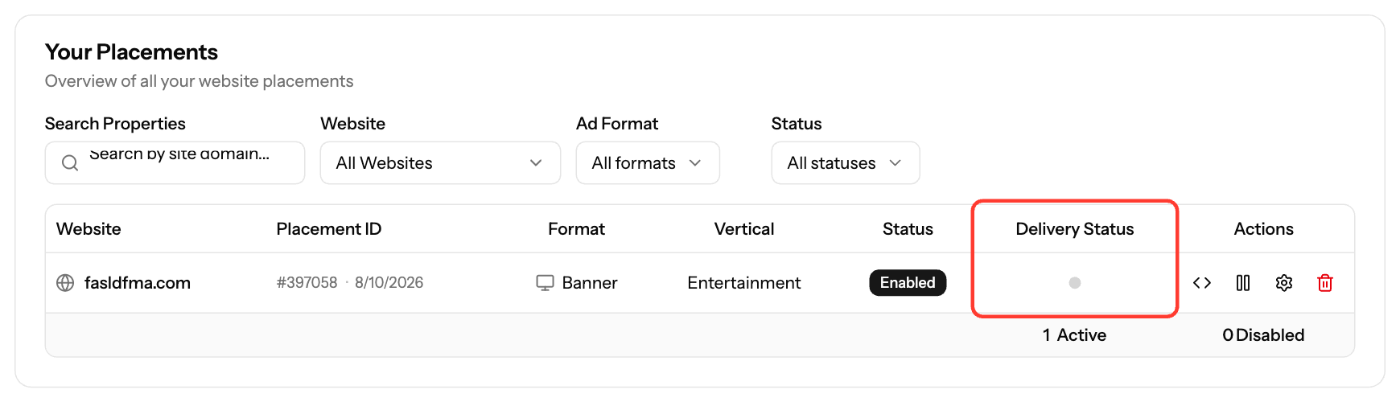Select the fasldfma.com website name
Image resolution: width=1400 pixels, height=402 pixels.
(x=137, y=283)
